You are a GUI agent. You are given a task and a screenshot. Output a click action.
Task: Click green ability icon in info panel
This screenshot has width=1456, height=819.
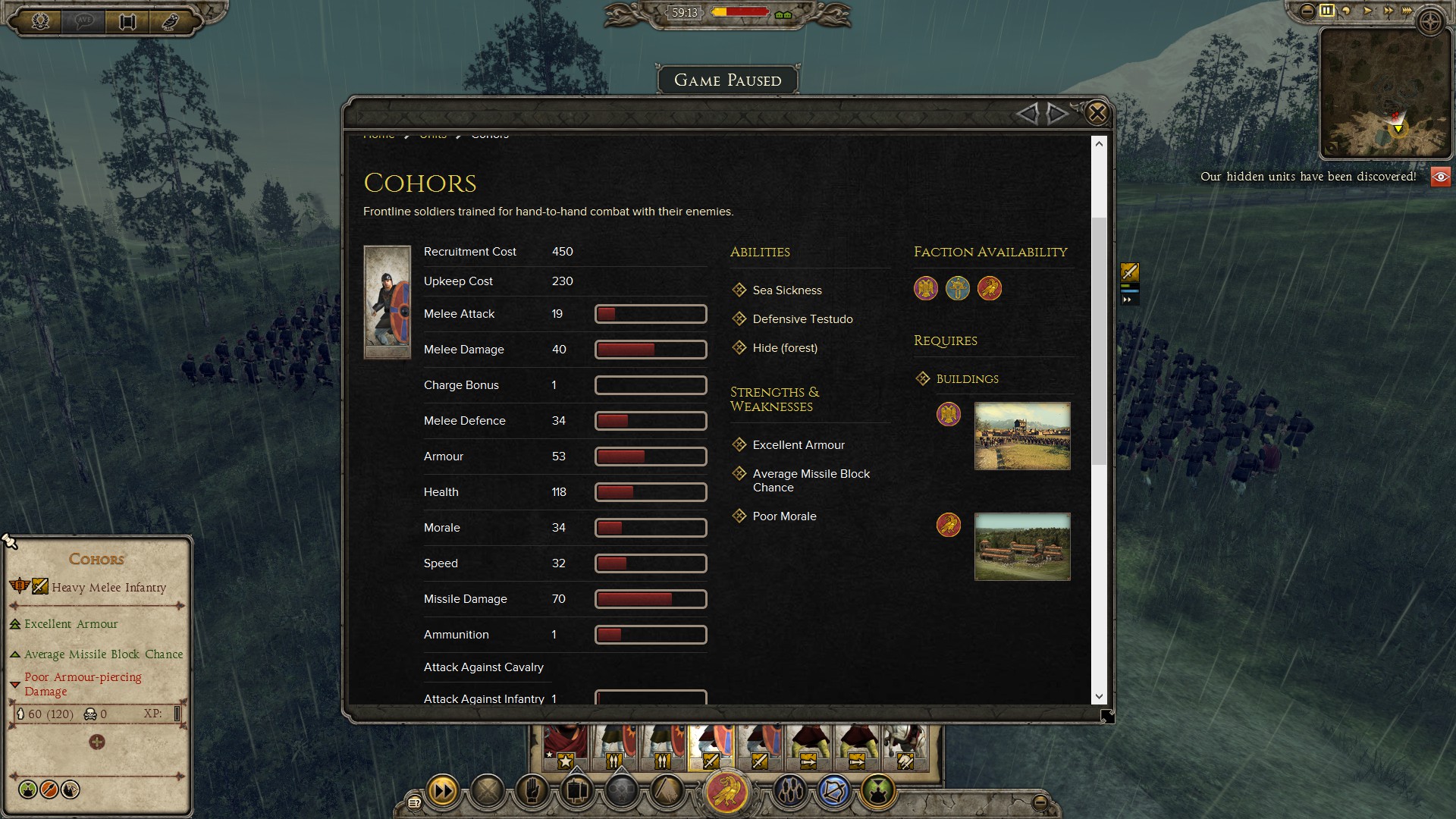pos(28,790)
